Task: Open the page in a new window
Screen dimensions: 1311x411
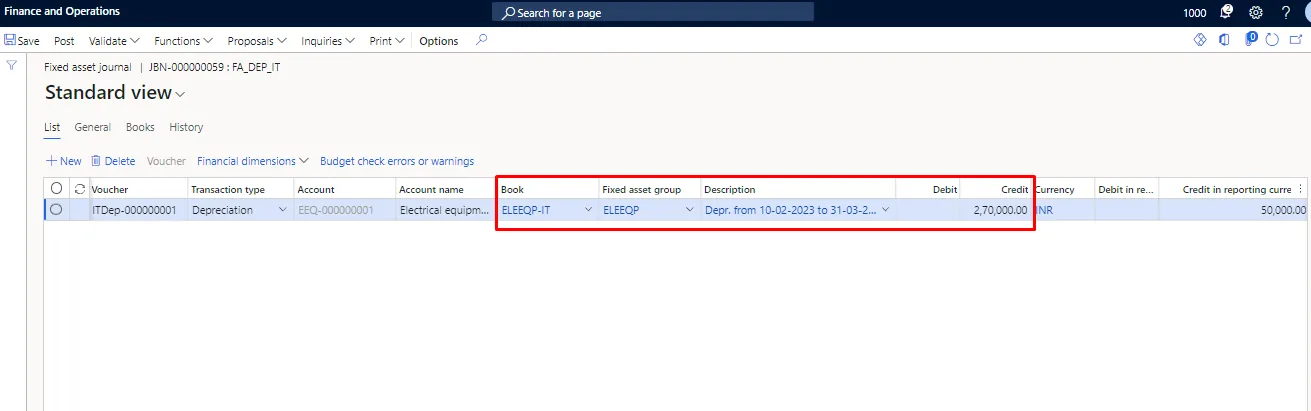Action: click(1297, 40)
